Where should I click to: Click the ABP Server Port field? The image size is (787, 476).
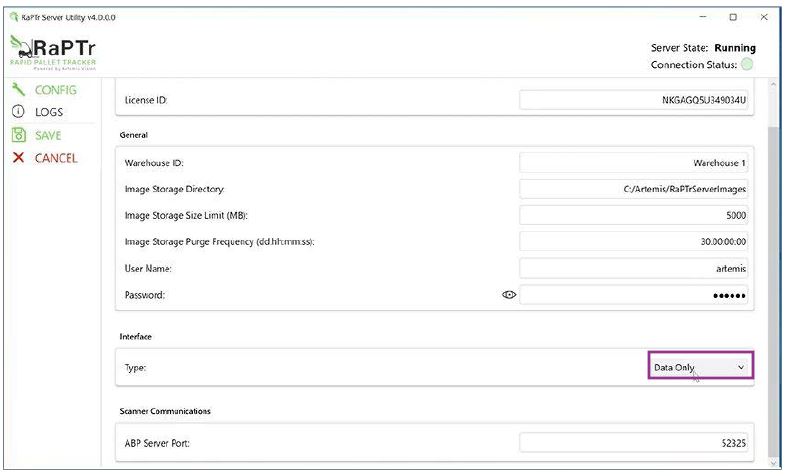(635, 441)
